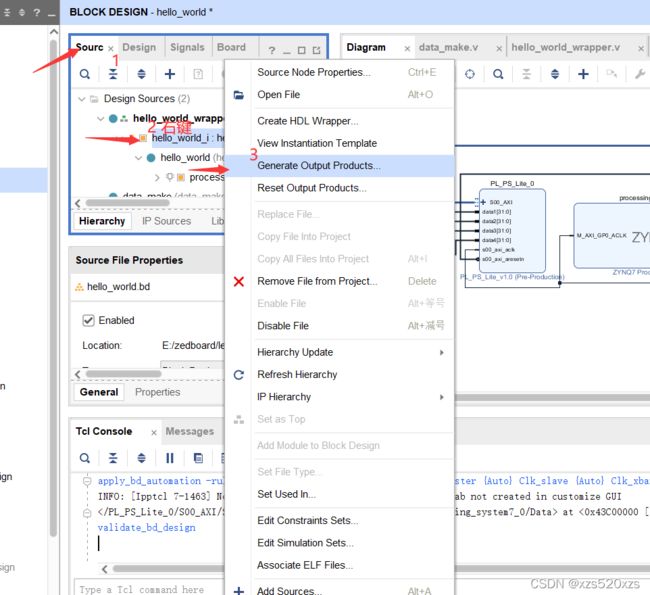Open Edit Constraints Sets entry
This screenshot has height=595, width=650.
[x=340, y=521]
